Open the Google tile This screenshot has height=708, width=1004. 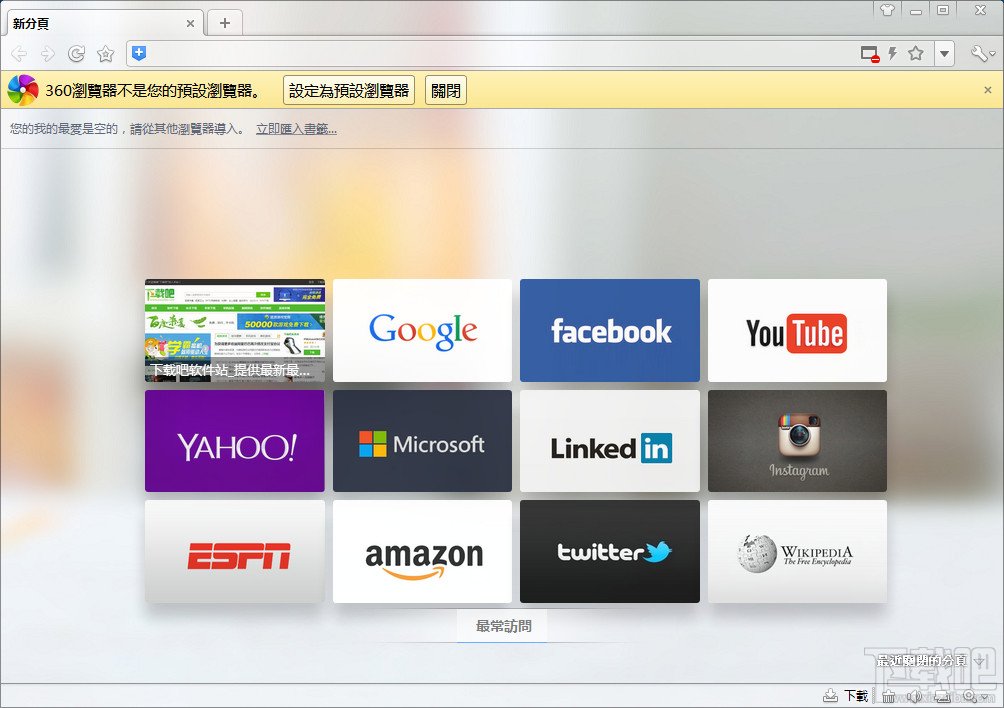423,330
